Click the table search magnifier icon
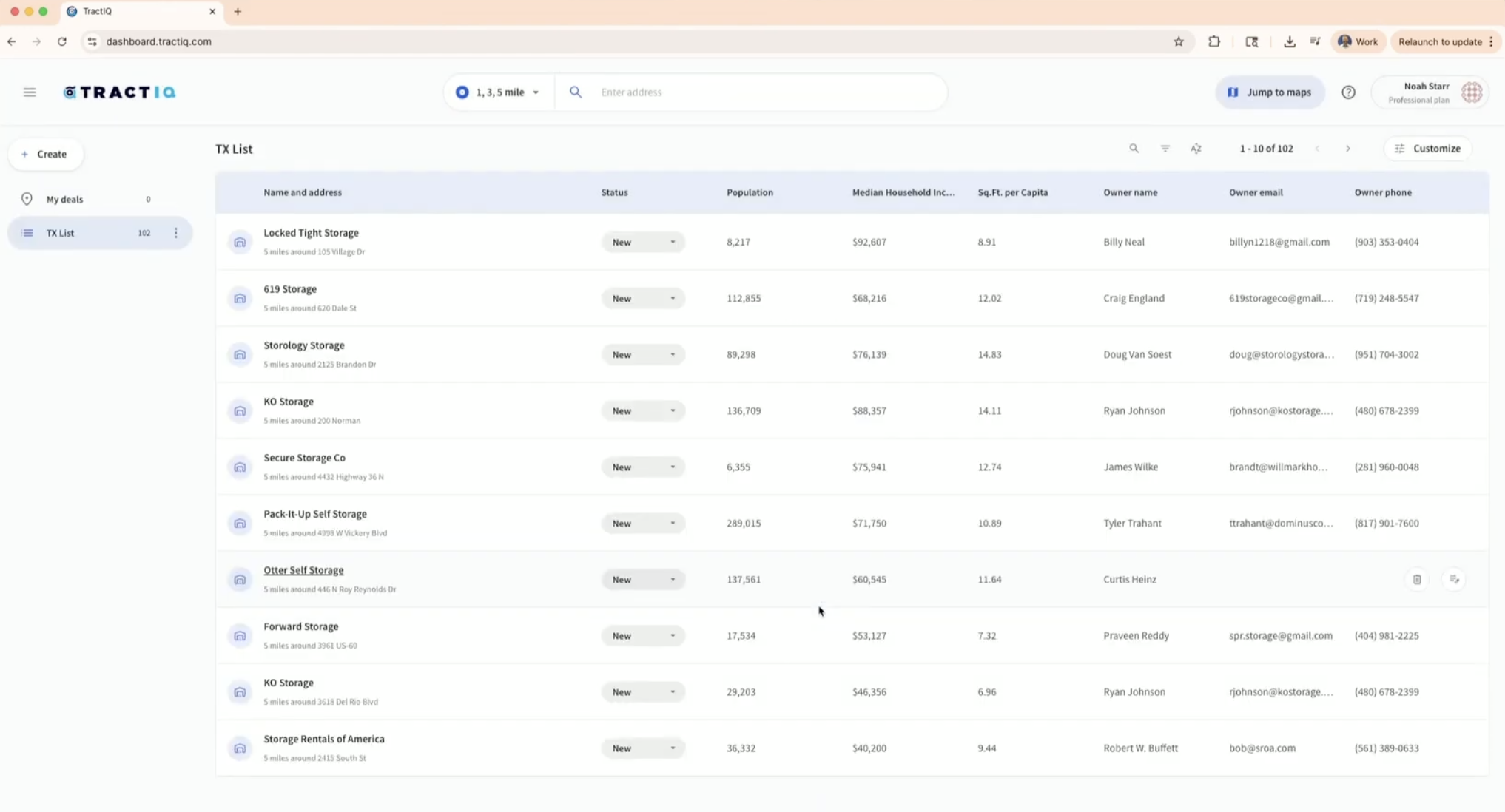 (x=1134, y=149)
